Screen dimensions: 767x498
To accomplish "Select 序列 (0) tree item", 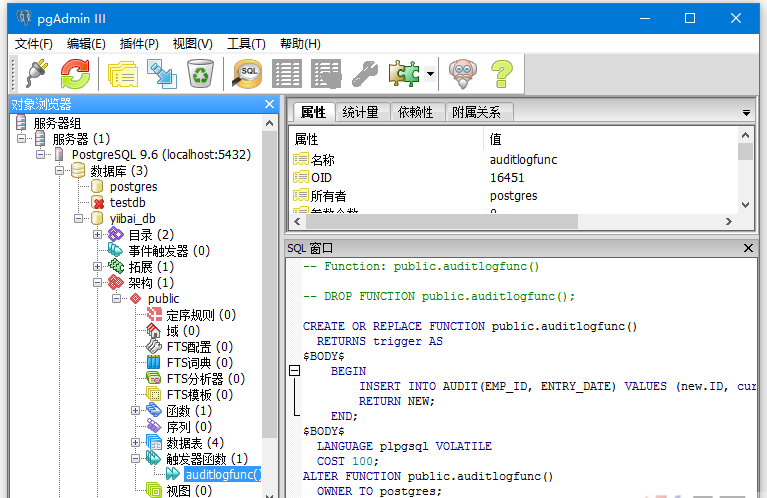I will [189, 427].
